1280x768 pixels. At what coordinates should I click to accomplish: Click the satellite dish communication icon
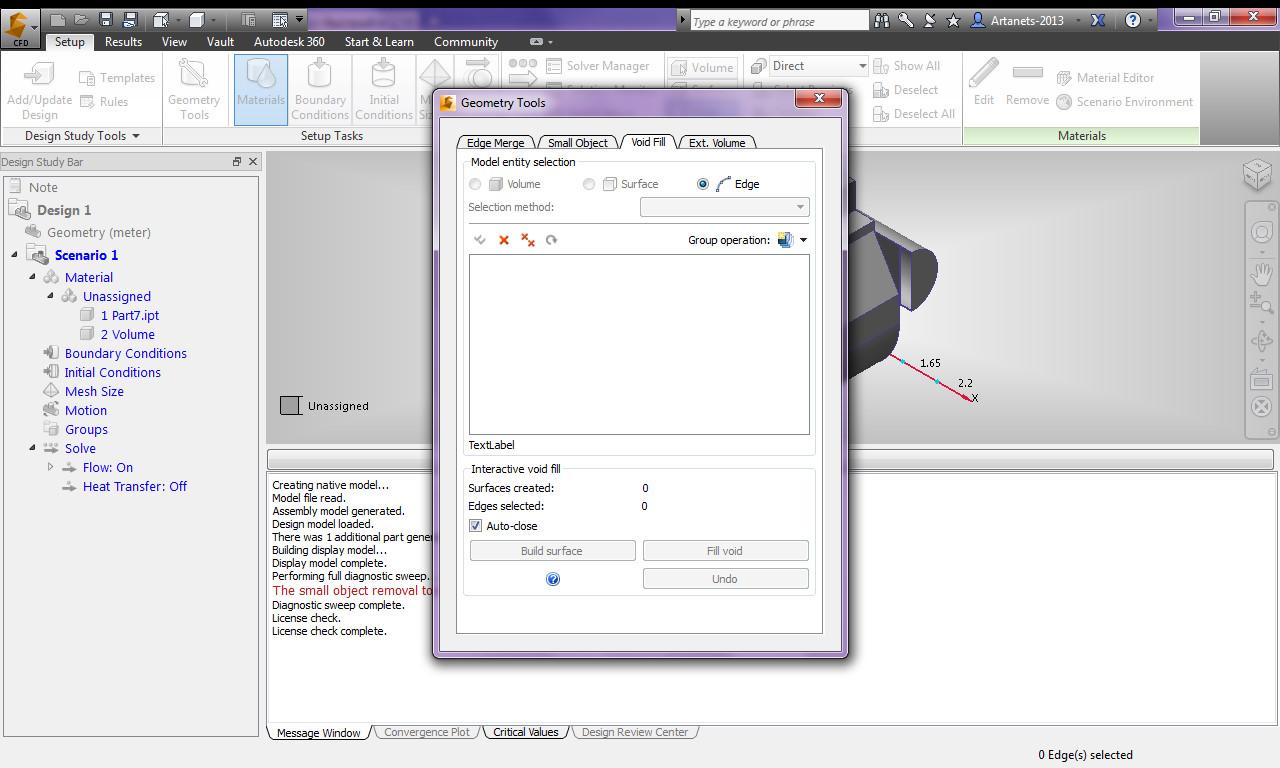coord(929,20)
